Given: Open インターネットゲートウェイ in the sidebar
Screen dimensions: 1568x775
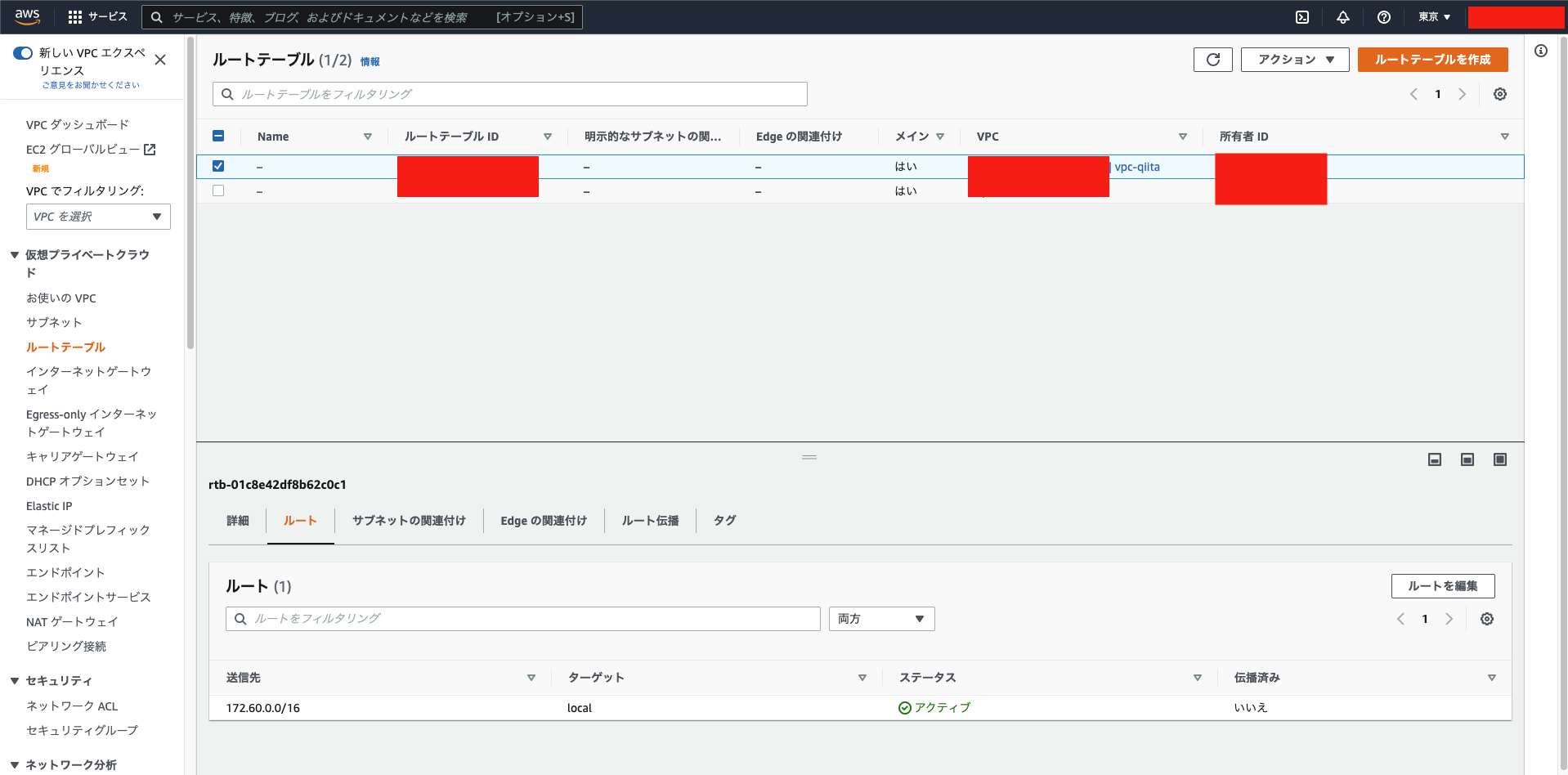Looking at the screenshot, I should (89, 381).
